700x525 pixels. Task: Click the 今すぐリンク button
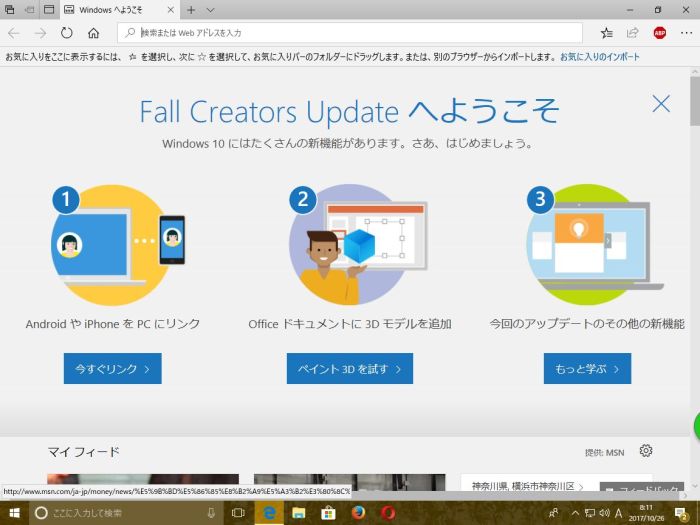point(112,368)
